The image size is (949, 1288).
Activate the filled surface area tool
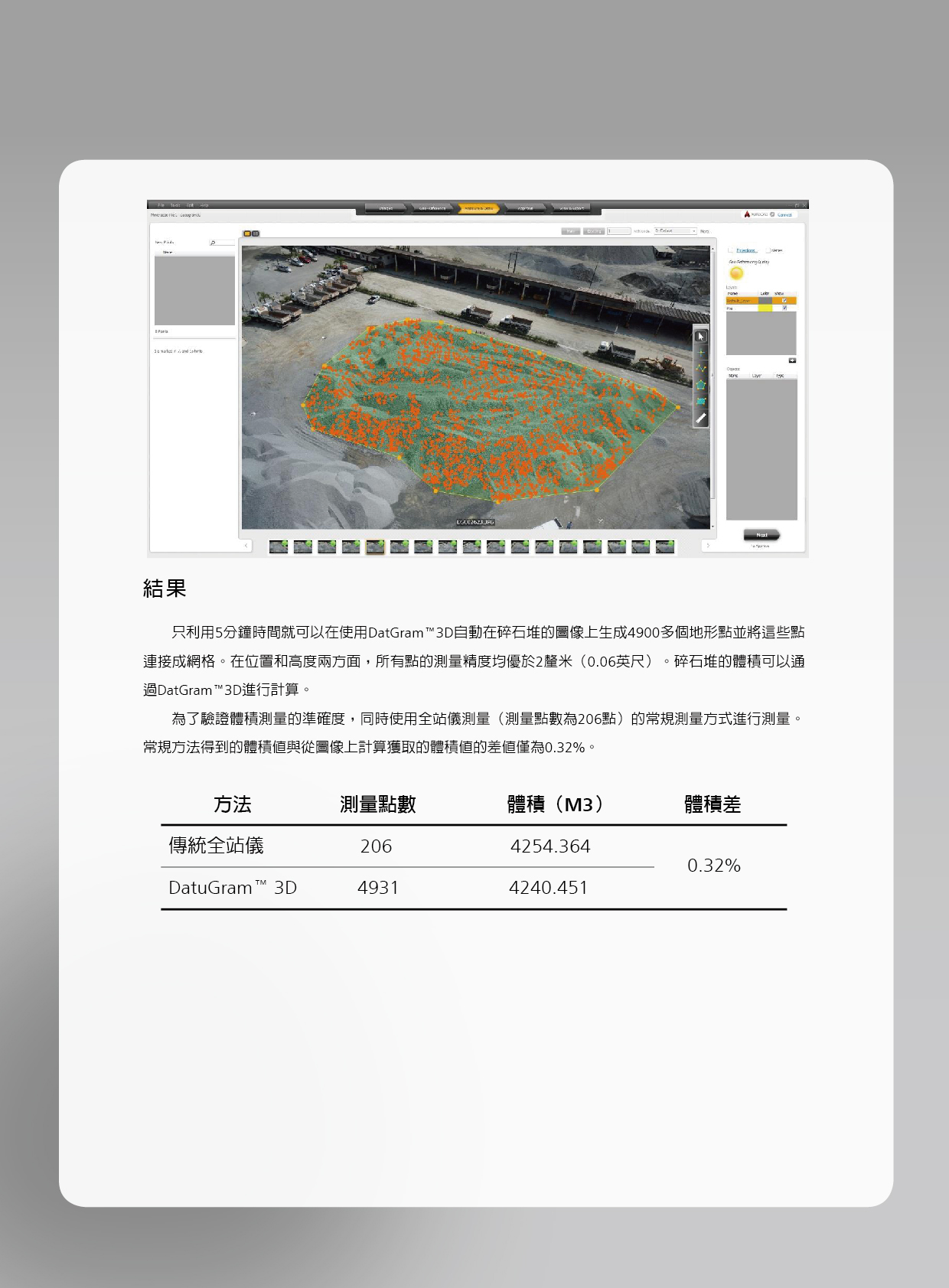click(x=701, y=401)
